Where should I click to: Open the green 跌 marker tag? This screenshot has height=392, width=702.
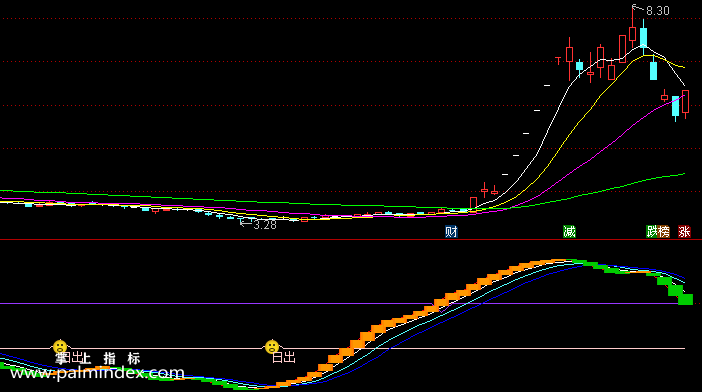(x=652, y=231)
